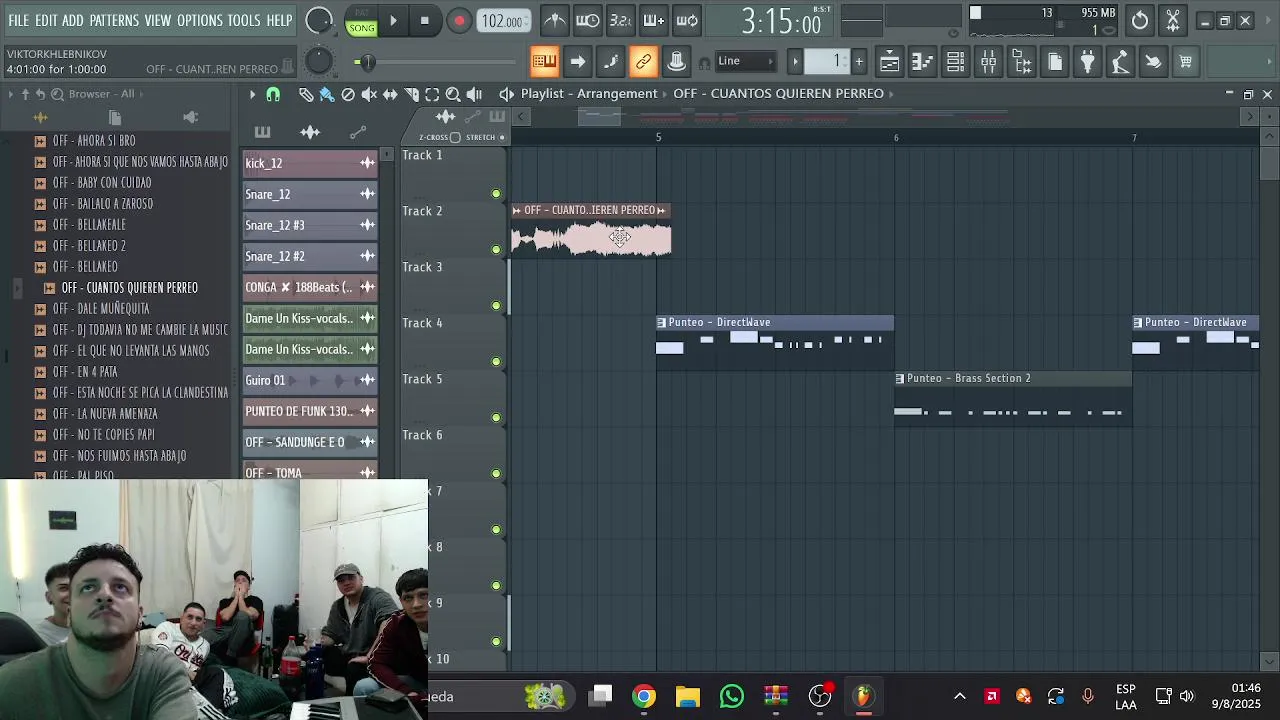The image size is (1280, 720).
Task: Open the project info document icon
Action: click(1054, 62)
